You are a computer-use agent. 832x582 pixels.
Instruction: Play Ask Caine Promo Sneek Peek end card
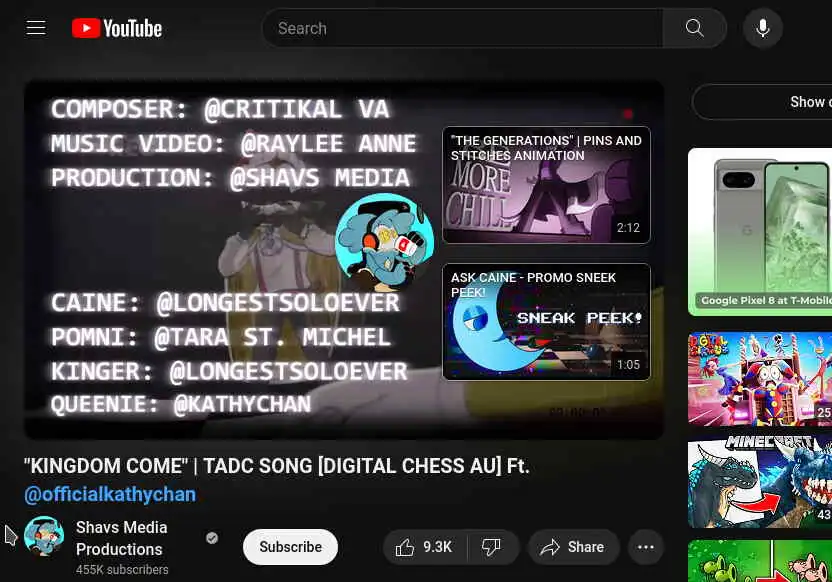tap(547, 322)
